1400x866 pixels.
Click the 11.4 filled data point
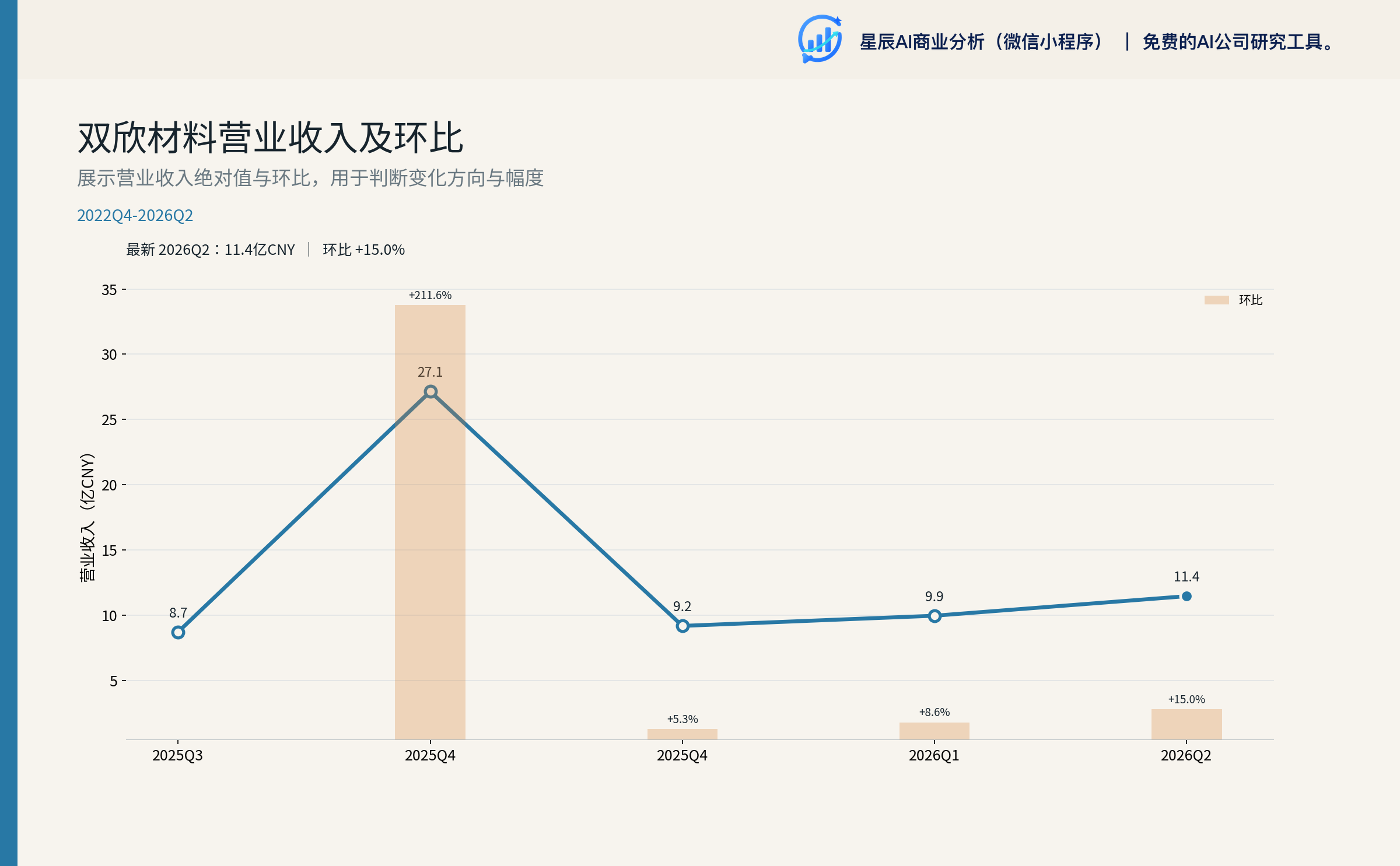(x=1186, y=596)
